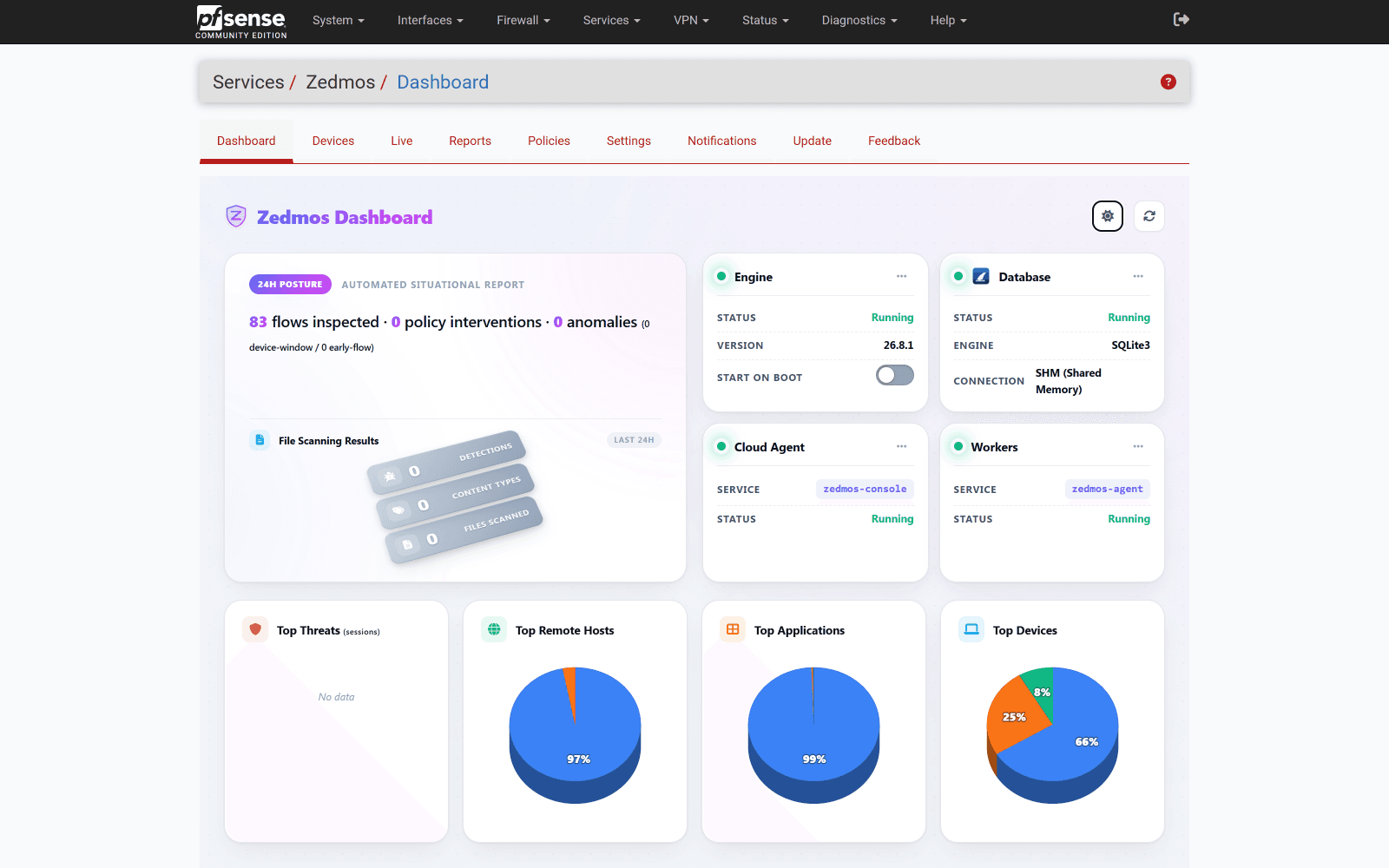Viewport: 1389px width, 868px height.
Task: Expand the Help menu
Action: [x=949, y=20]
